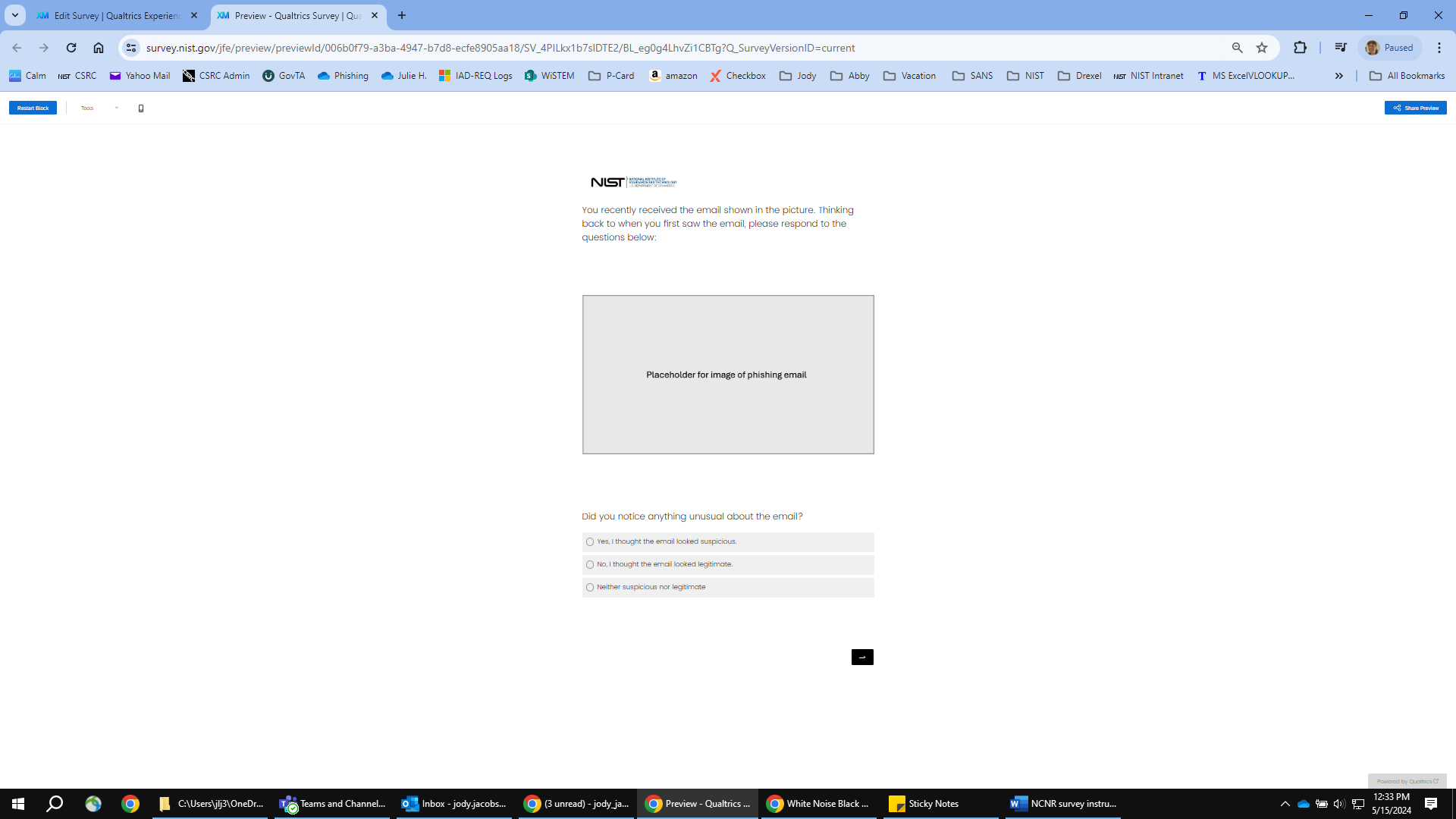The image size is (1456, 819).
Task: Open zoom magnifier icon in address bar
Action: coord(1237,48)
